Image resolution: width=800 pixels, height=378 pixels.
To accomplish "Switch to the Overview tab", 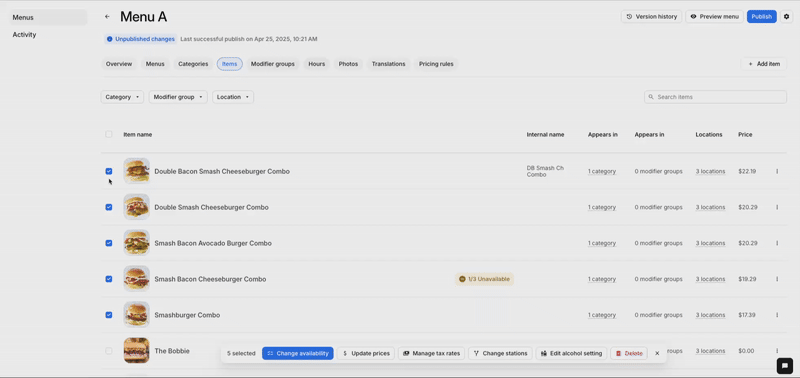I will pyautogui.click(x=119, y=64).
